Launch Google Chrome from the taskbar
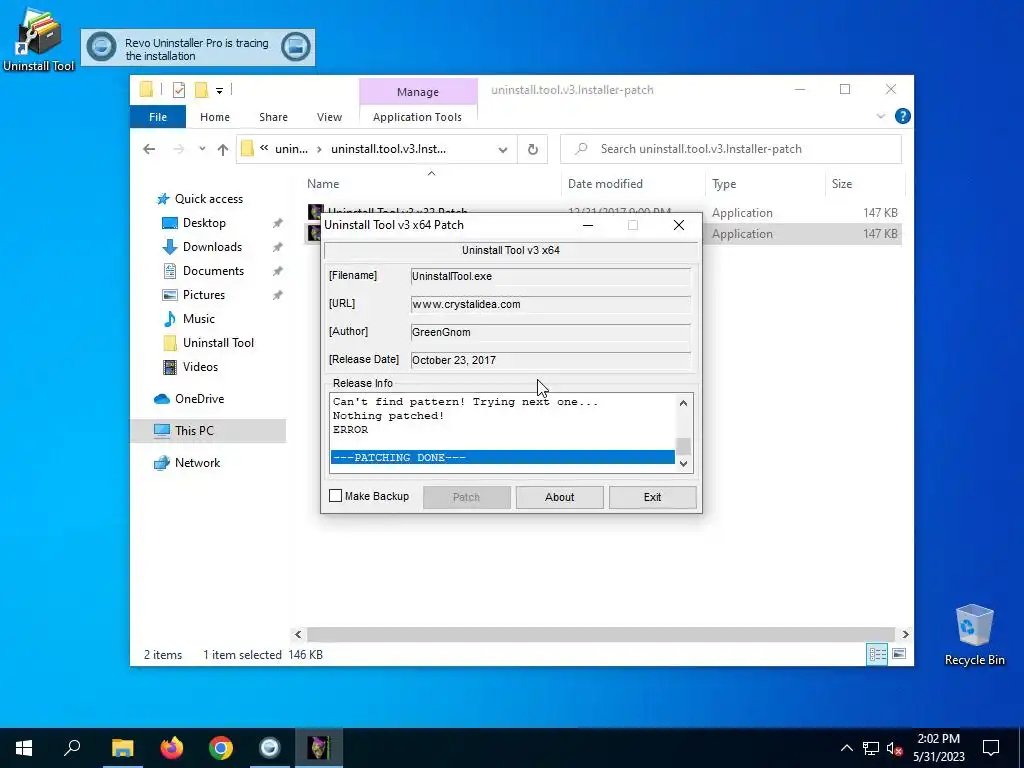 click(x=221, y=748)
